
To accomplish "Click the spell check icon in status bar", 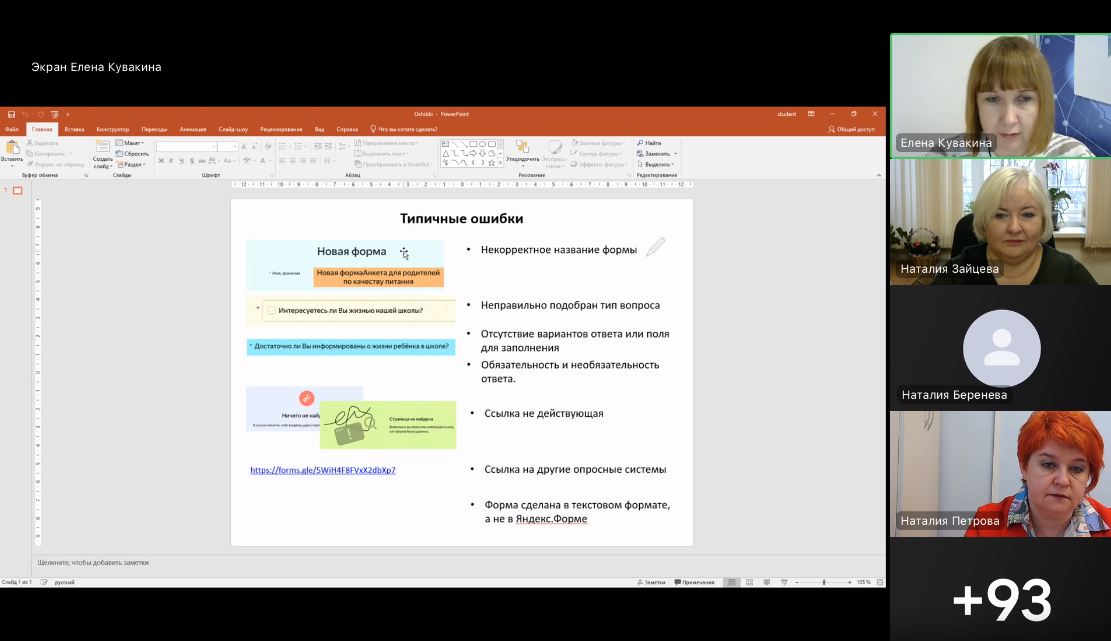I will coord(44,582).
